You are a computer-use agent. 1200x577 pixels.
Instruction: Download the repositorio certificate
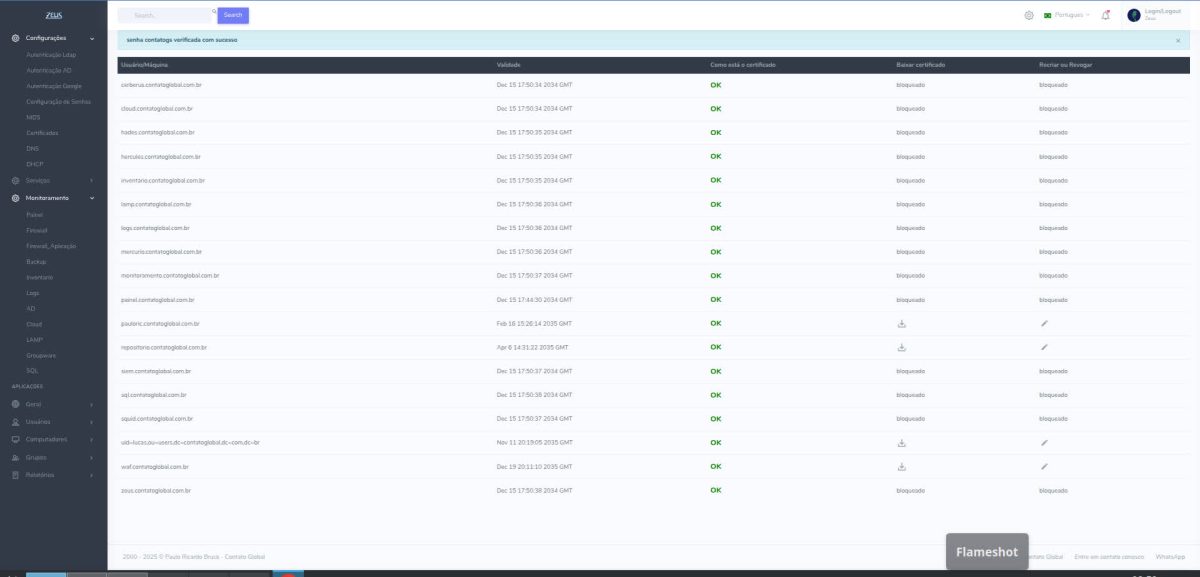[901, 348]
